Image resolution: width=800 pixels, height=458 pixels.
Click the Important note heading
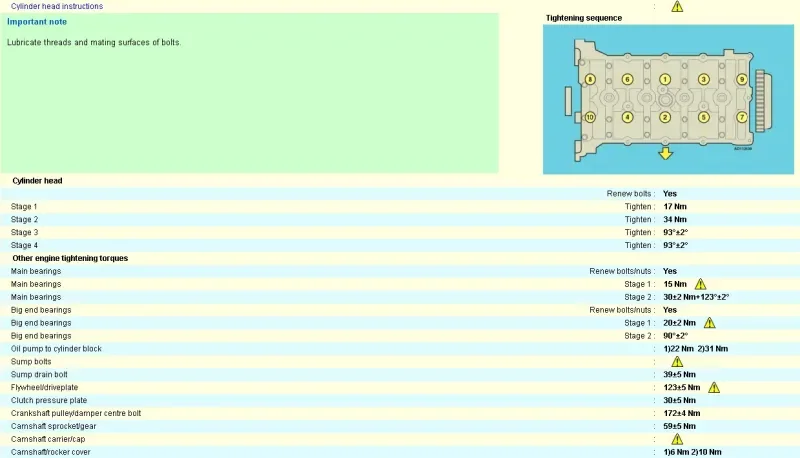(x=37, y=22)
